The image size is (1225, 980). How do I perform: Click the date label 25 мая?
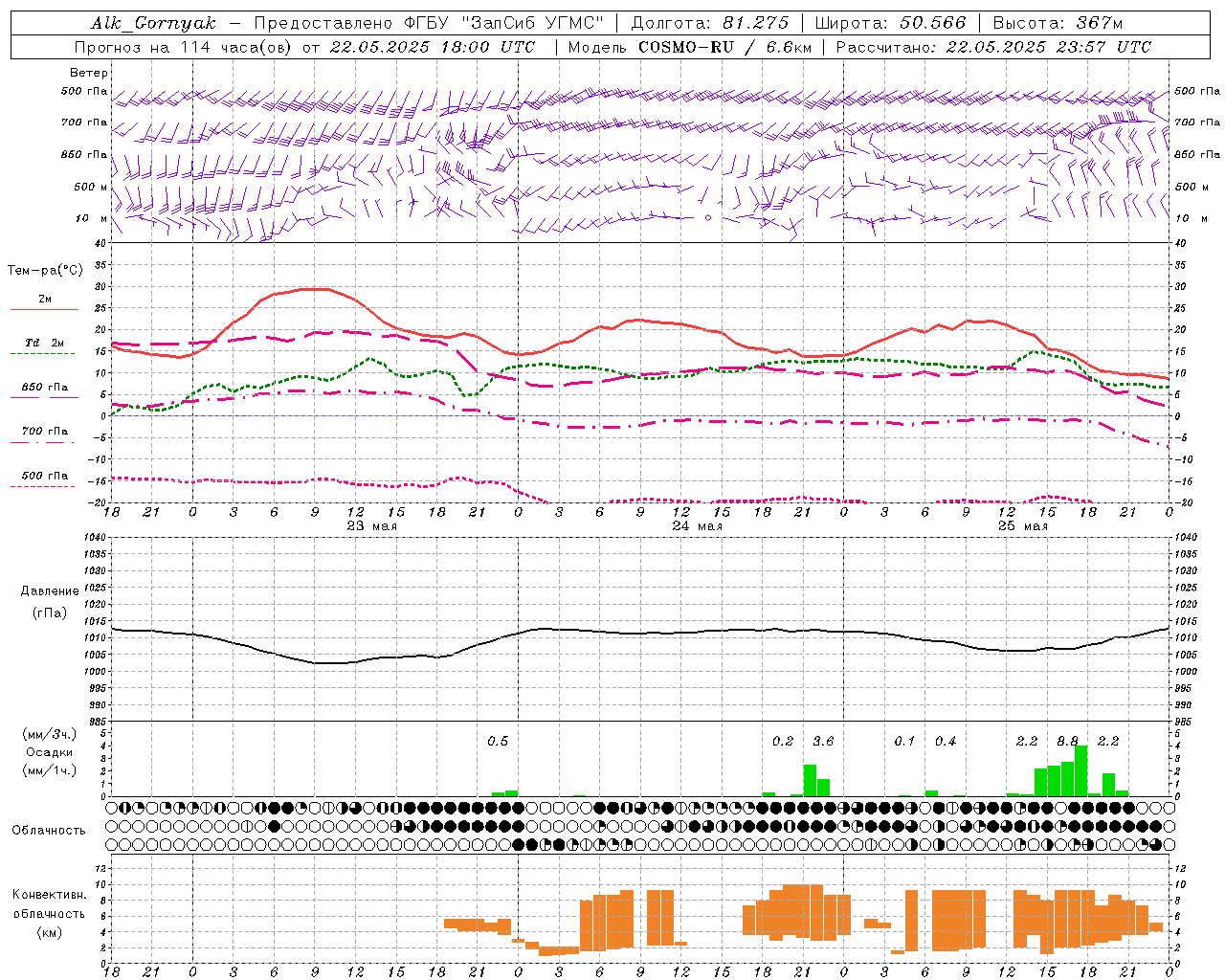pos(1022,526)
